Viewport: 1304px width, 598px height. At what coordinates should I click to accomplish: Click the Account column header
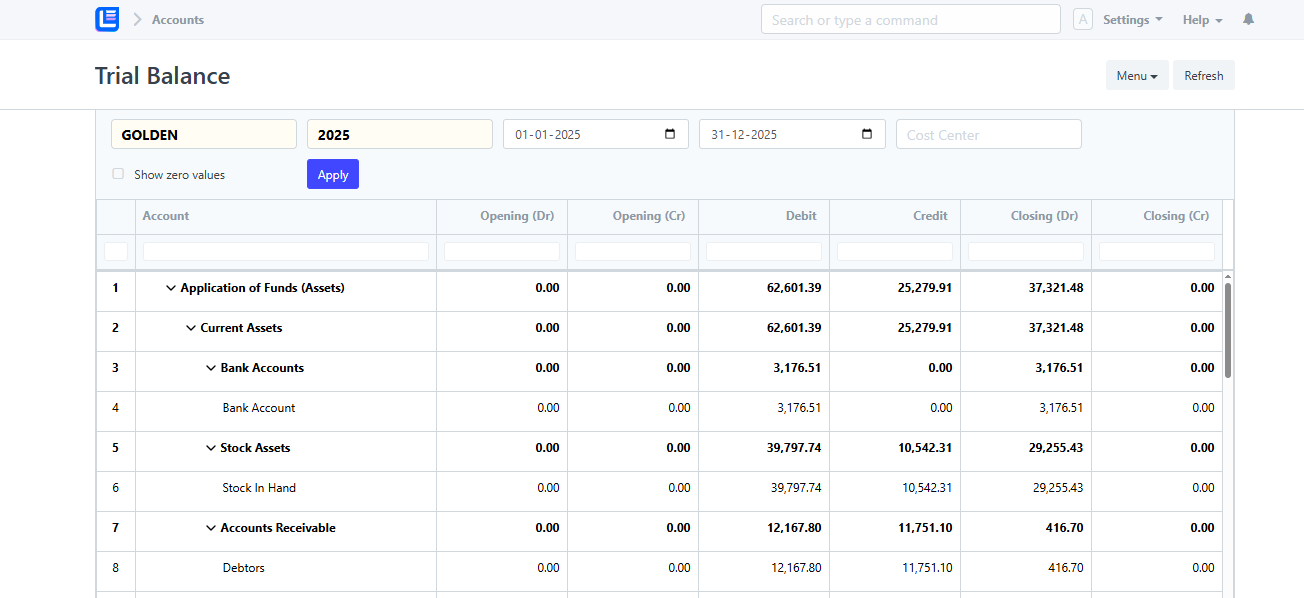286,216
